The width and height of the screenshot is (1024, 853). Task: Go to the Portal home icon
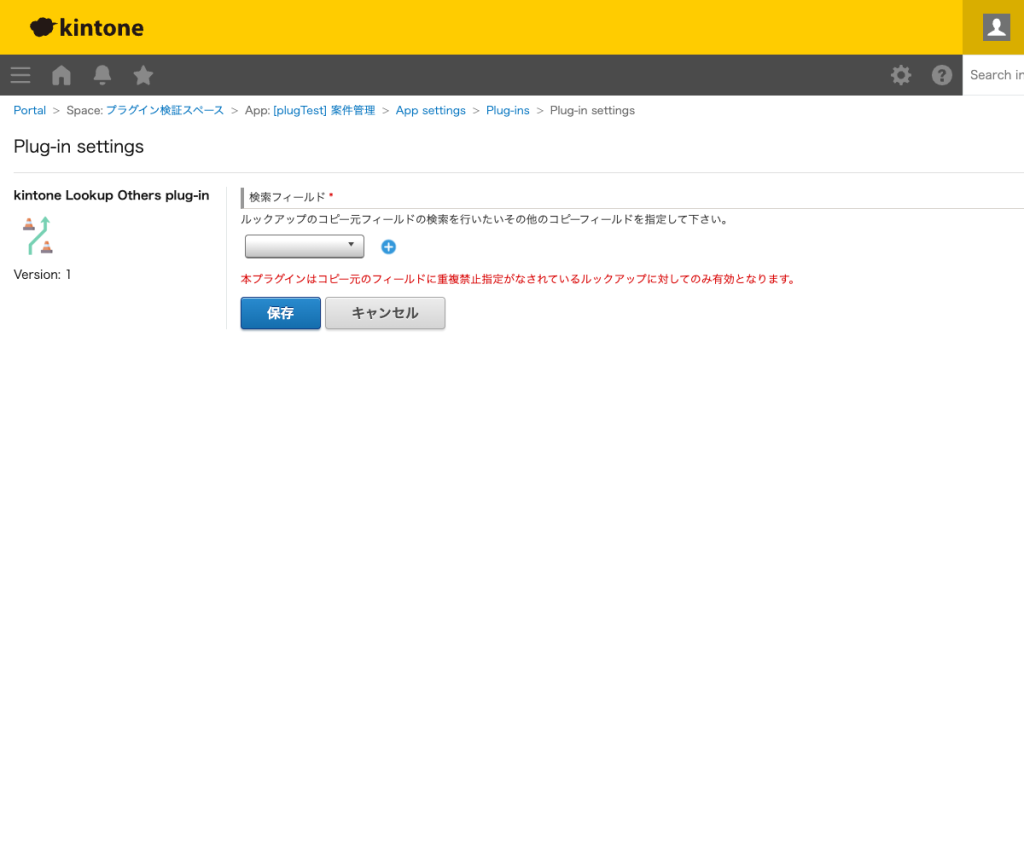(60, 75)
